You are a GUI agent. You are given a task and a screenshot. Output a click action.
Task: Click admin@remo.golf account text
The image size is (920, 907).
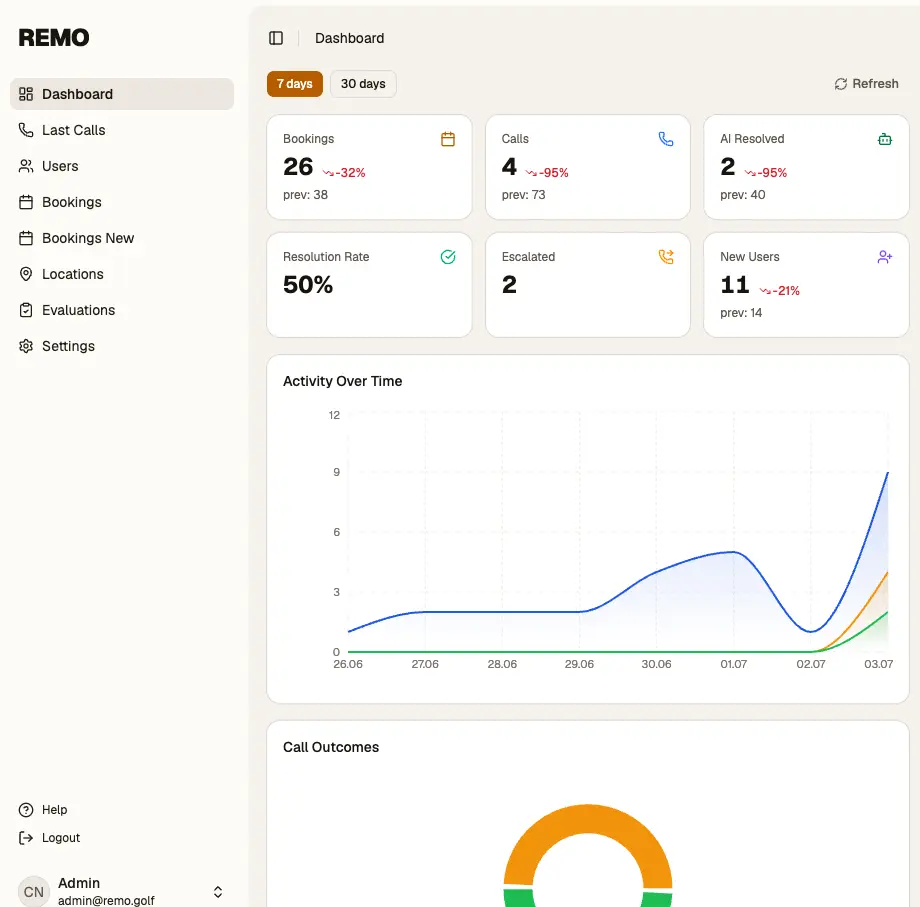pyautogui.click(x=106, y=900)
